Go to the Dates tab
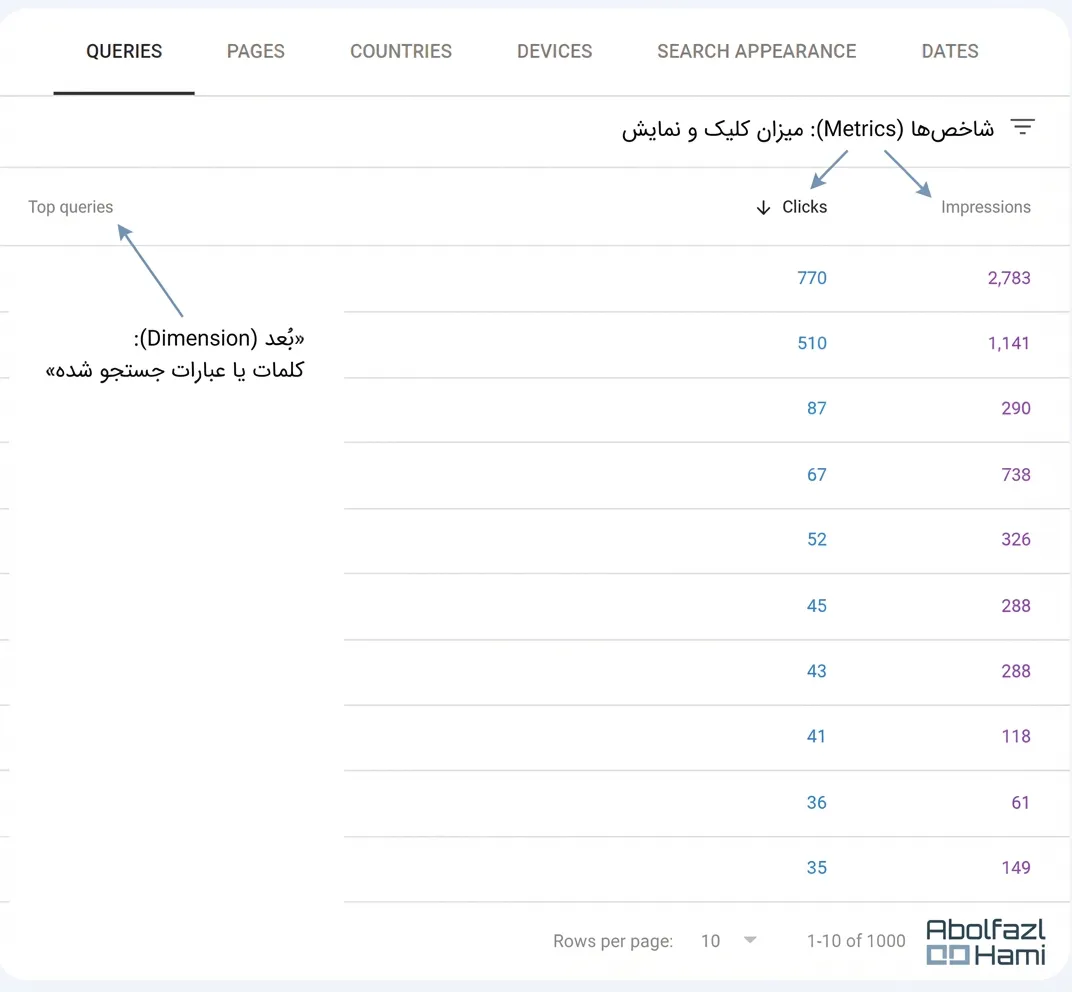The image size is (1072, 992). 949,52
